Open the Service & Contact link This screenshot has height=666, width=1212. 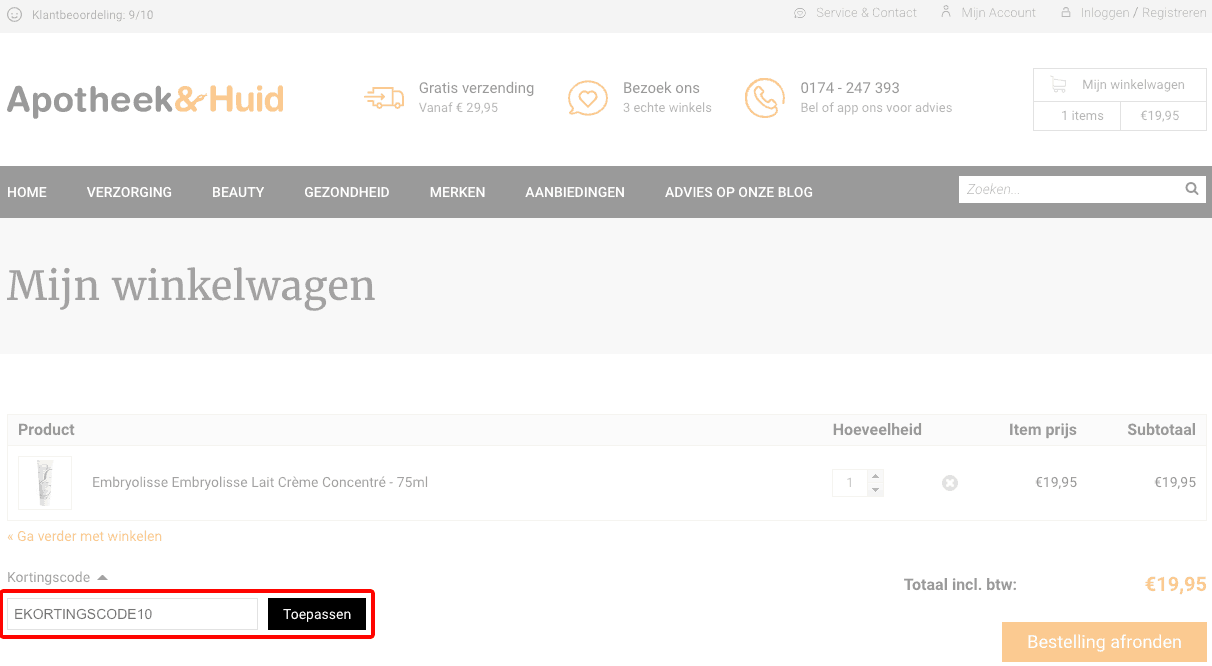[866, 13]
